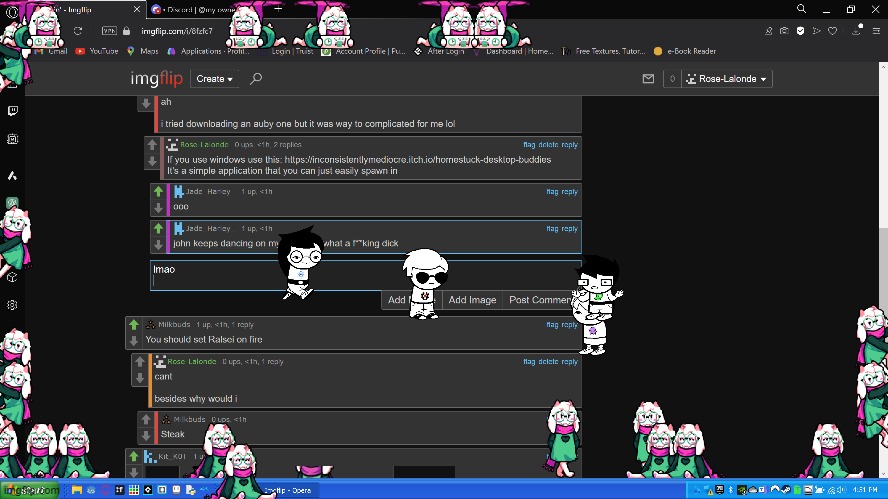Upvote the Kit_Kat comment
This screenshot has height=499, width=888.
pyautogui.click(x=134, y=456)
